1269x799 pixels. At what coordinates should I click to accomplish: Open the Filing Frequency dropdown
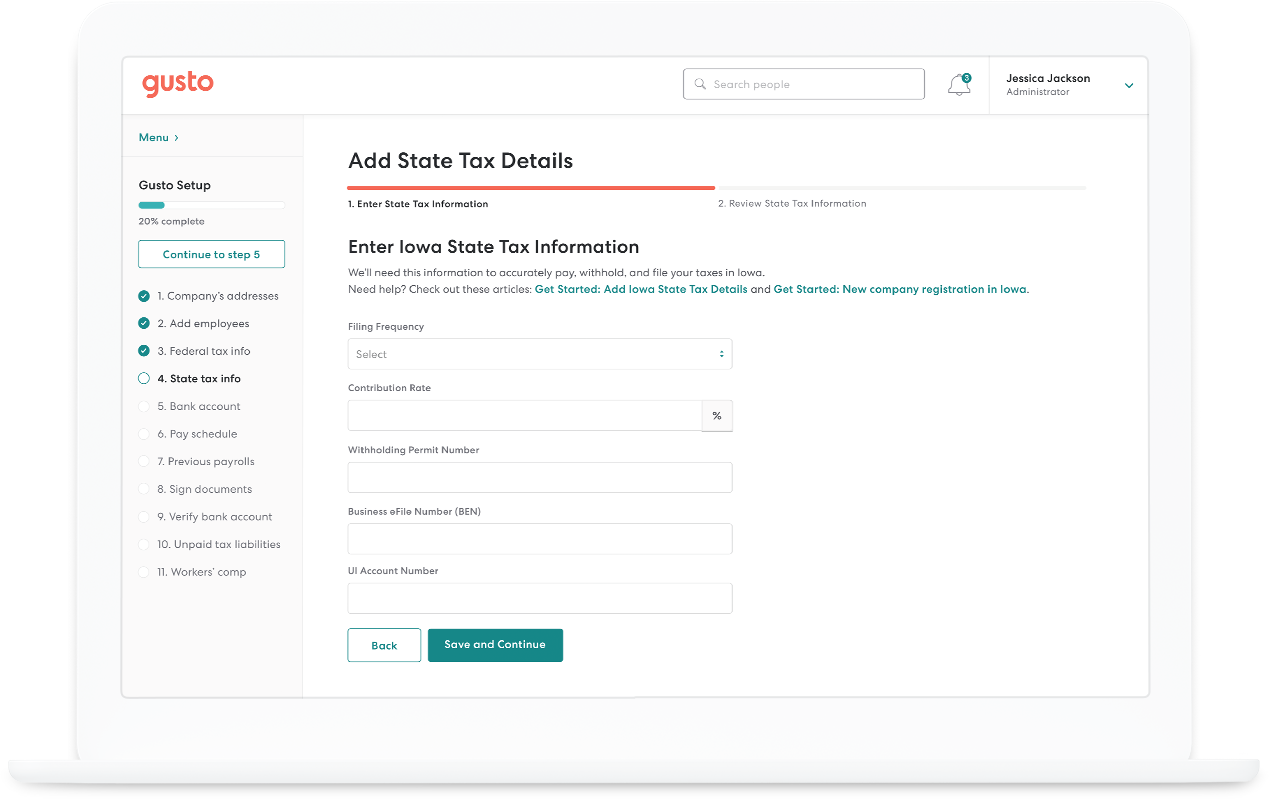coord(540,354)
